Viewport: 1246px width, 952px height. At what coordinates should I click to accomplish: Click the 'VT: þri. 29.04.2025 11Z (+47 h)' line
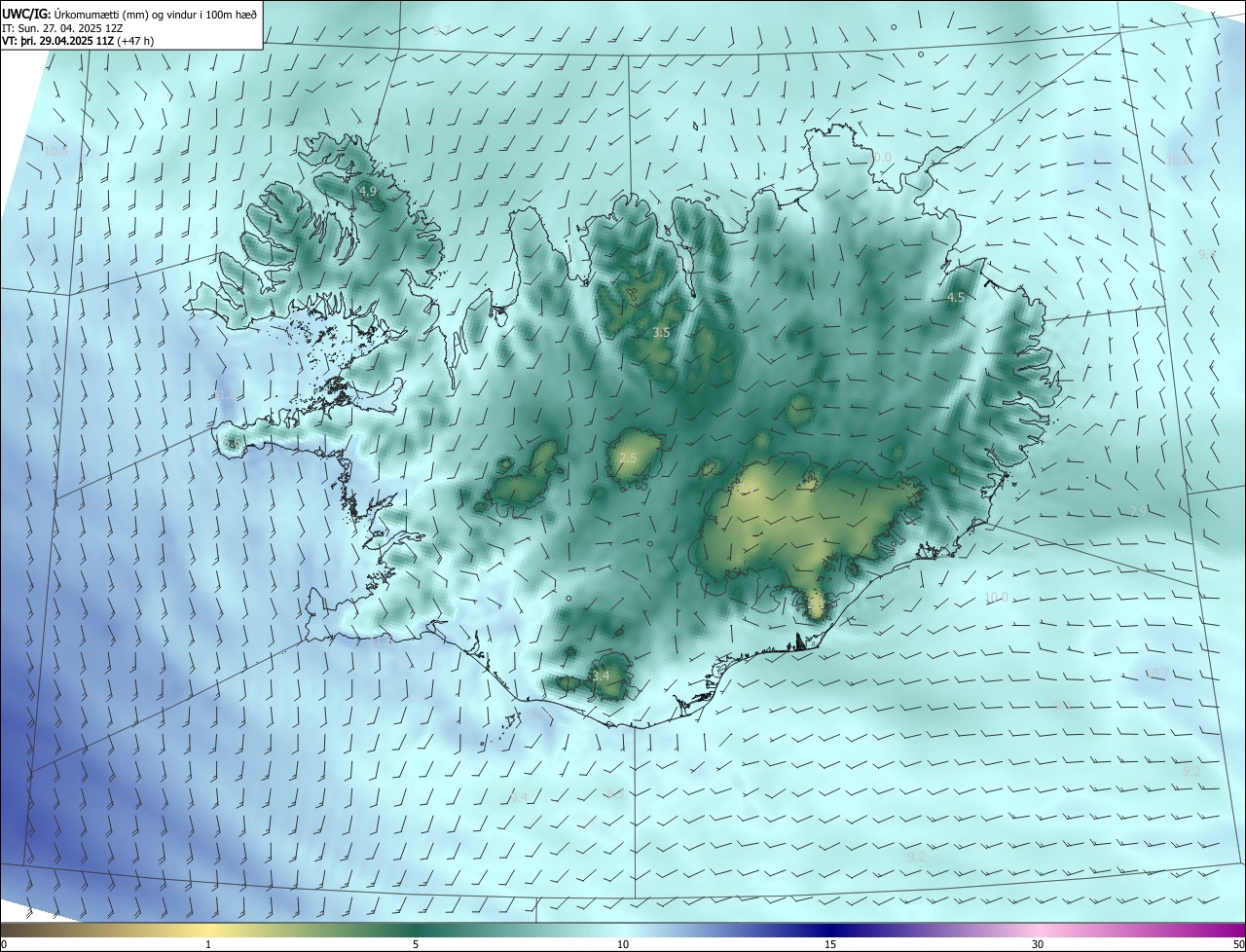(x=78, y=41)
